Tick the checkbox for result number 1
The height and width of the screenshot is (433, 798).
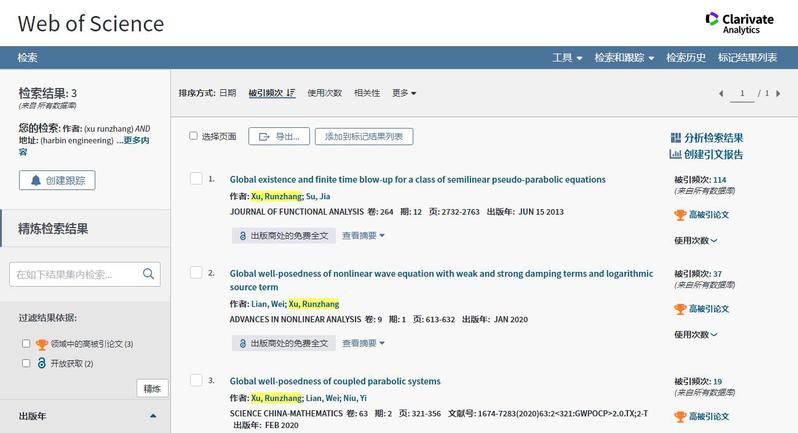pyautogui.click(x=196, y=179)
